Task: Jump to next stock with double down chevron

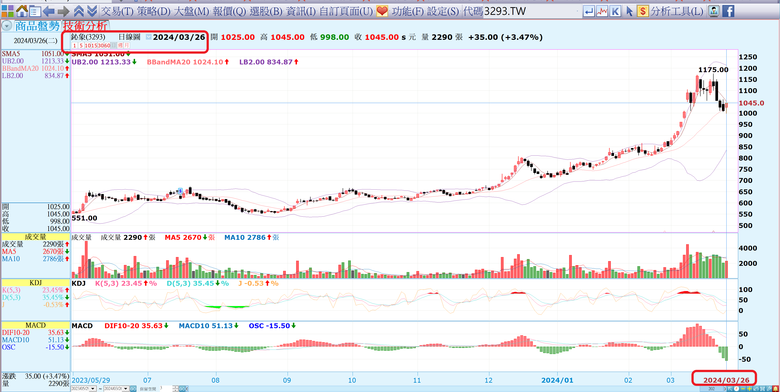Action: [92, 11]
